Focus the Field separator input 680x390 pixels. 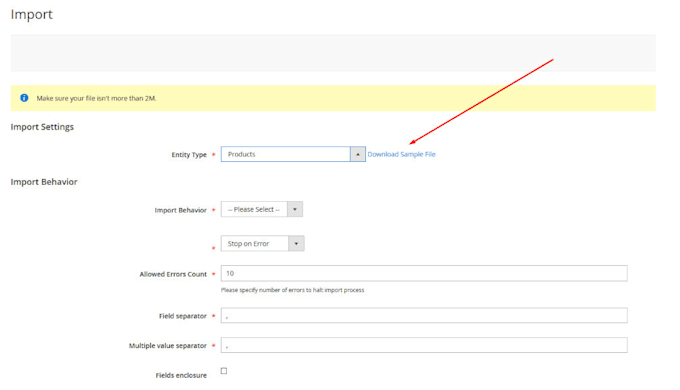coord(424,315)
